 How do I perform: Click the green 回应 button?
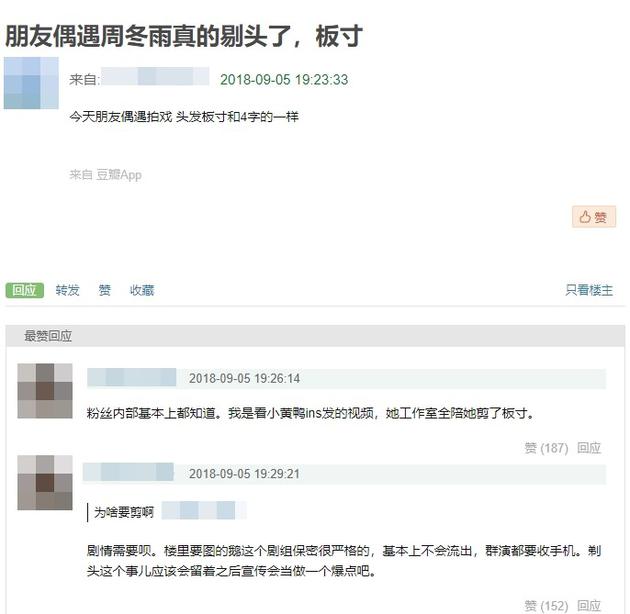point(25,290)
